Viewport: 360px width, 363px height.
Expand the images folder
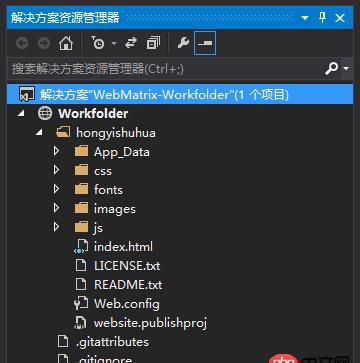click(56, 208)
